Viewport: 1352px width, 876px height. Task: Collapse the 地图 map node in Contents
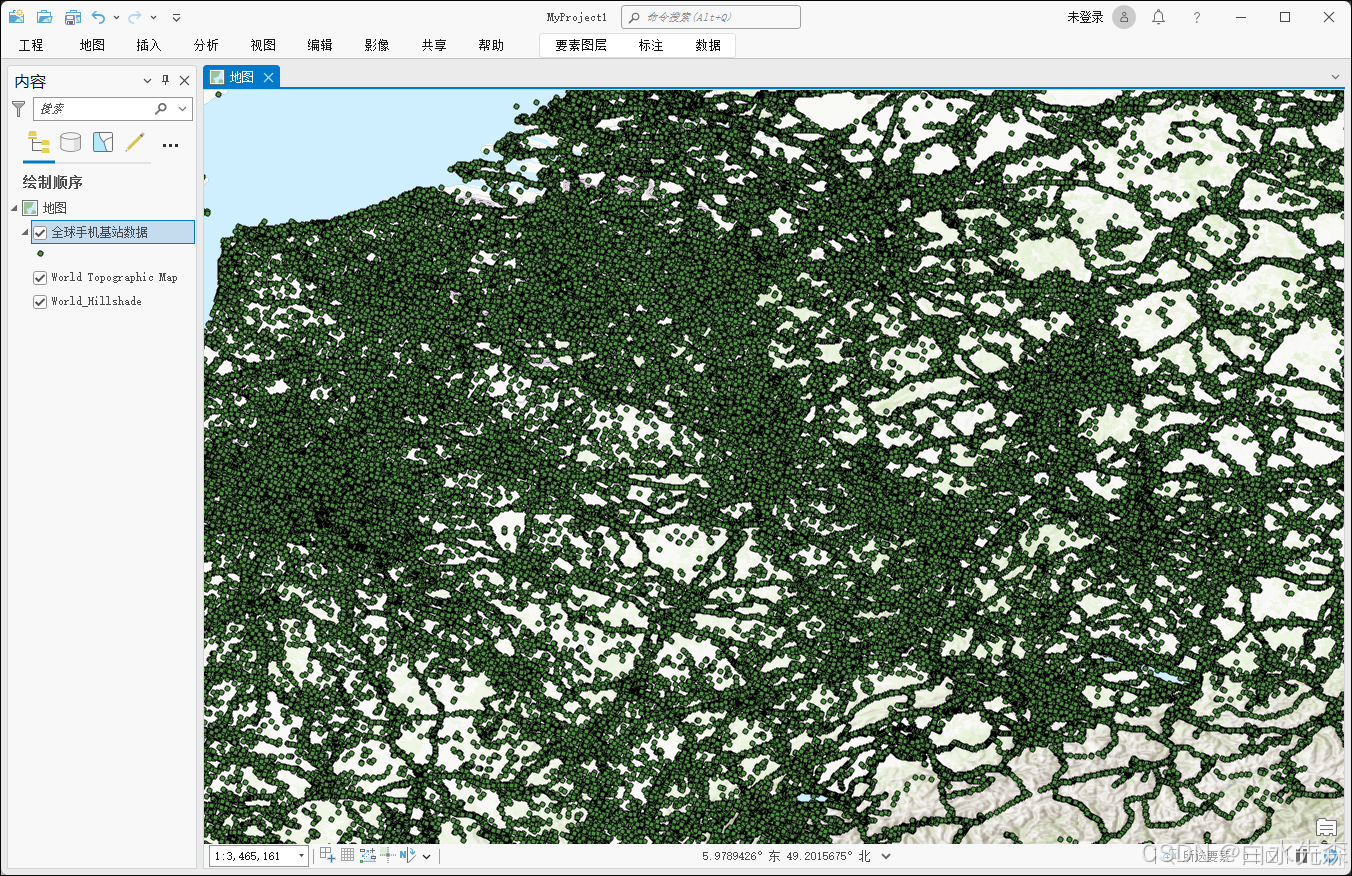14,208
